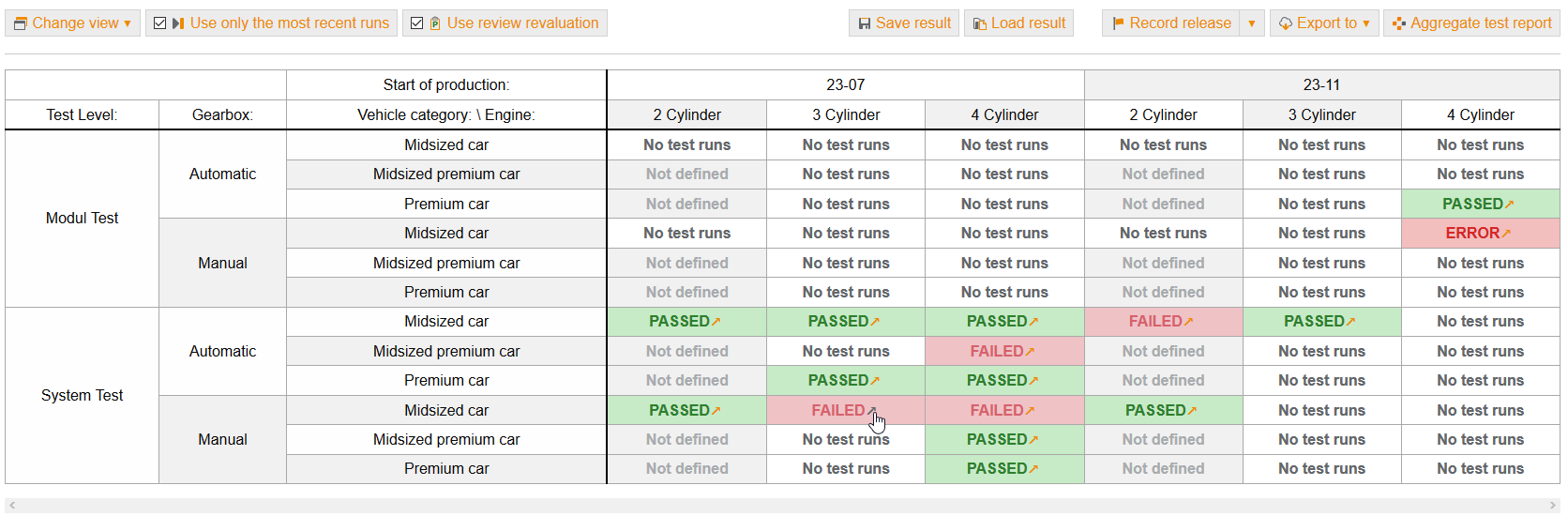Screen dimensions: 1568x516
Task: Click the 23-07 production column header
Action: (x=845, y=84)
